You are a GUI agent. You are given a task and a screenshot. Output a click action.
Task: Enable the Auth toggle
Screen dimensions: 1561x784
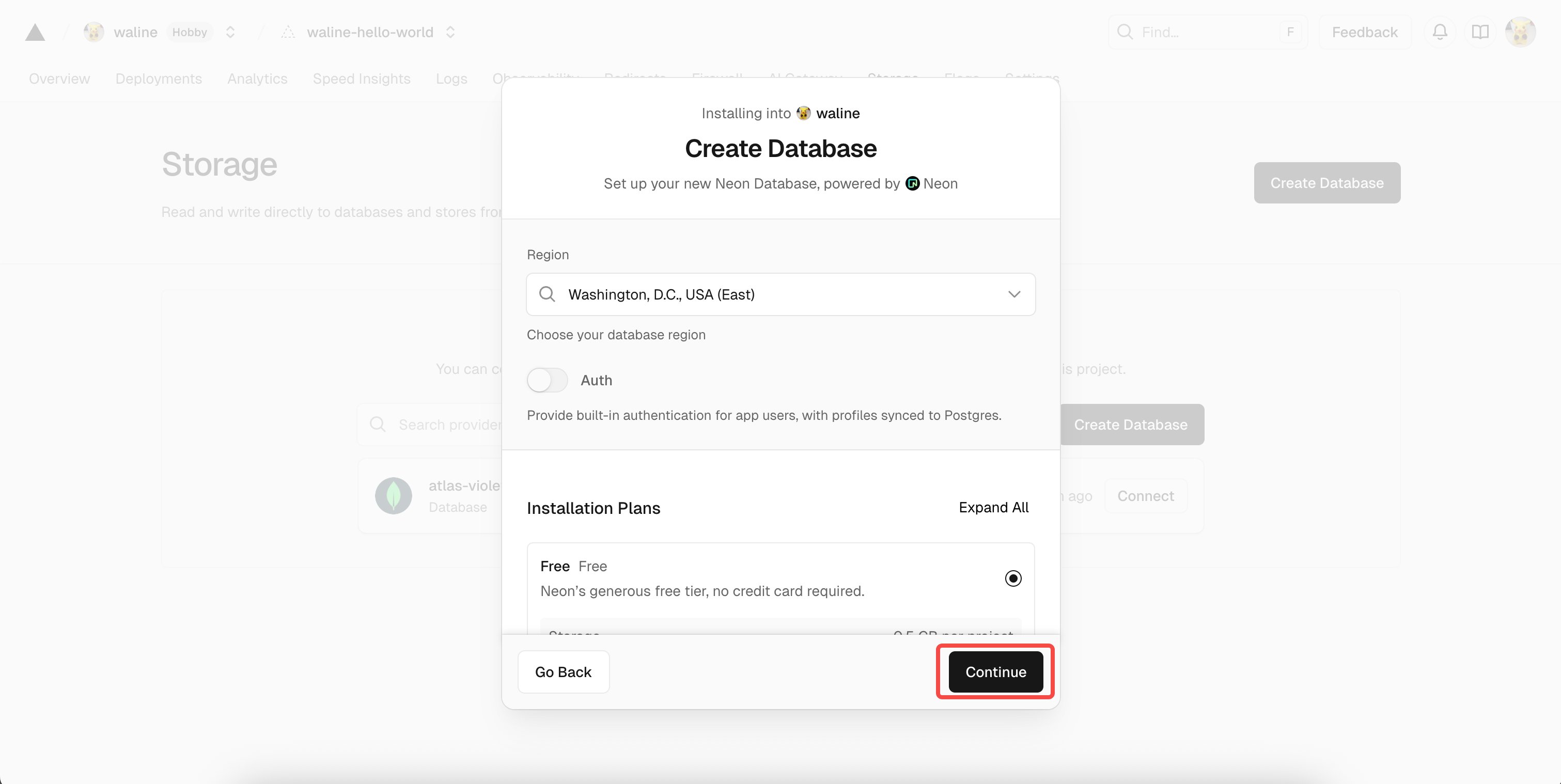[547, 381]
